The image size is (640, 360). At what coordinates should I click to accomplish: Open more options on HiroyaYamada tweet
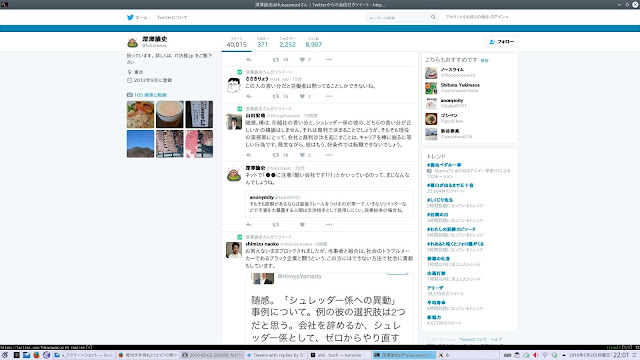tap(329, 155)
